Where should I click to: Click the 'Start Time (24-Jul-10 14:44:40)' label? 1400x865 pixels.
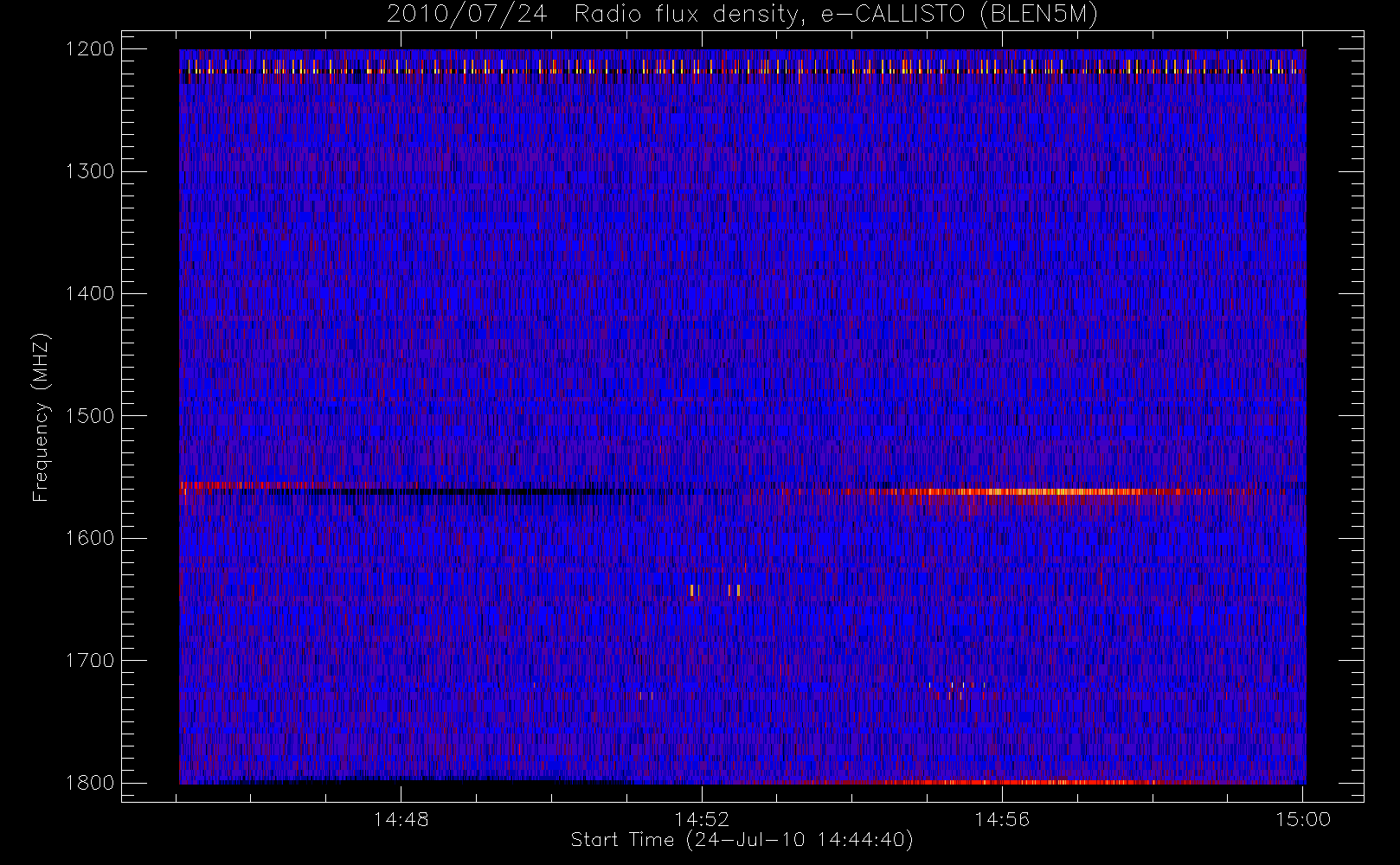pos(742,840)
